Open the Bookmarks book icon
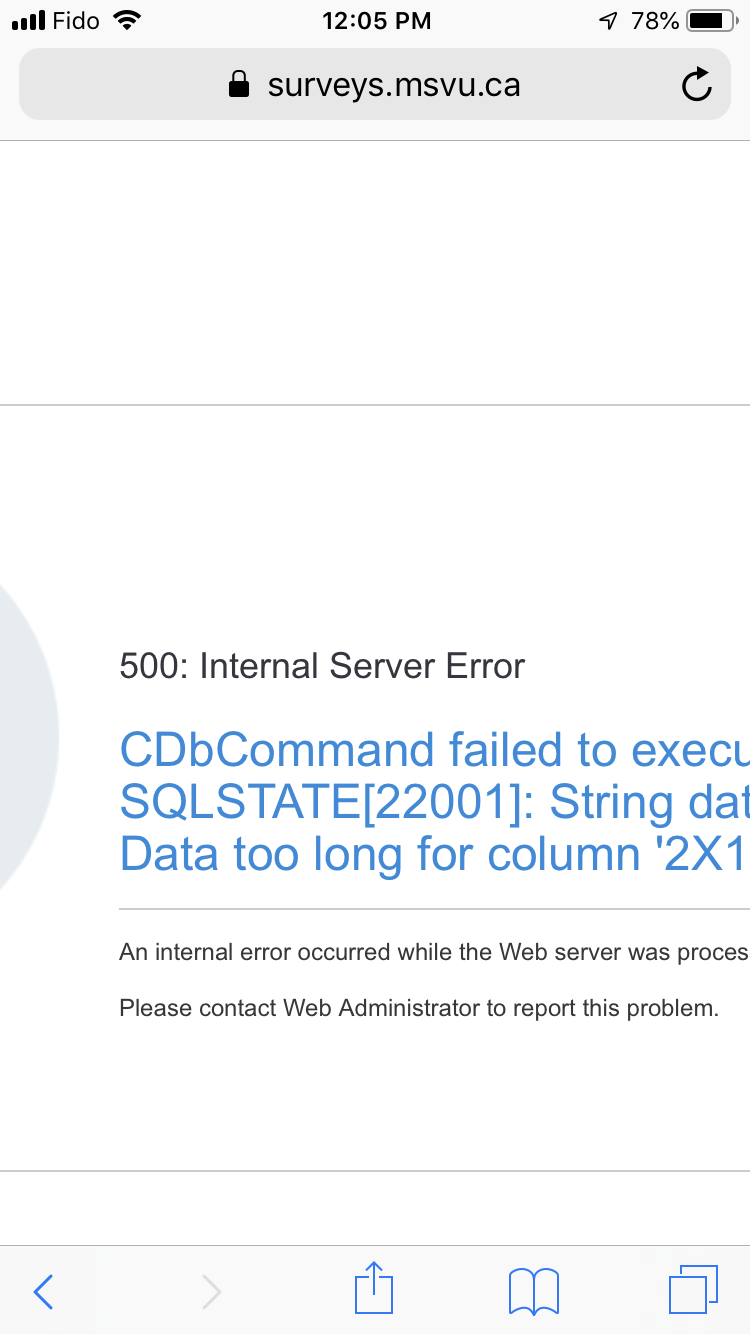The image size is (750, 1334). click(x=534, y=1291)
